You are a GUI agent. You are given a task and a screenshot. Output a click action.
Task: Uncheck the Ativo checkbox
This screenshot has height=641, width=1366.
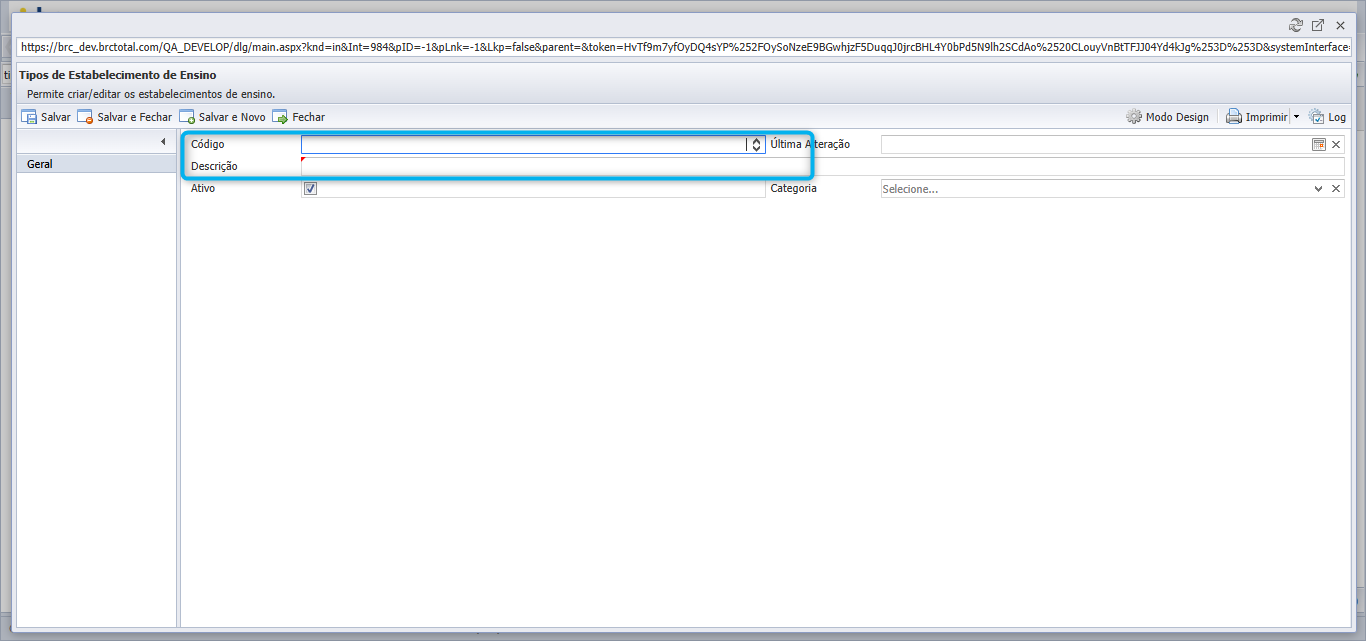tap(310, 188)
